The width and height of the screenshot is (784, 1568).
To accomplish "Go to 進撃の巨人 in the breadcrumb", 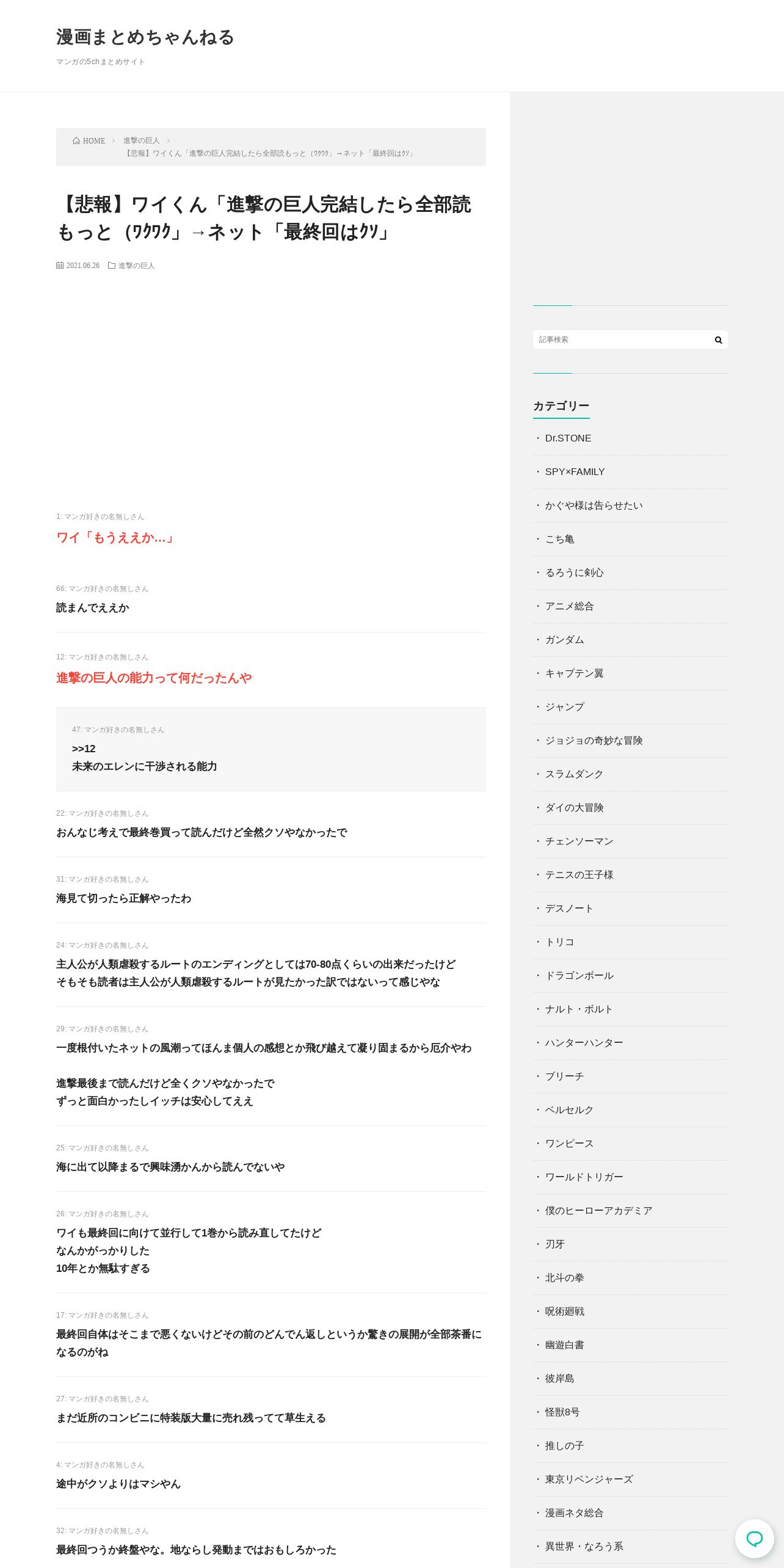I will point(141,140).
